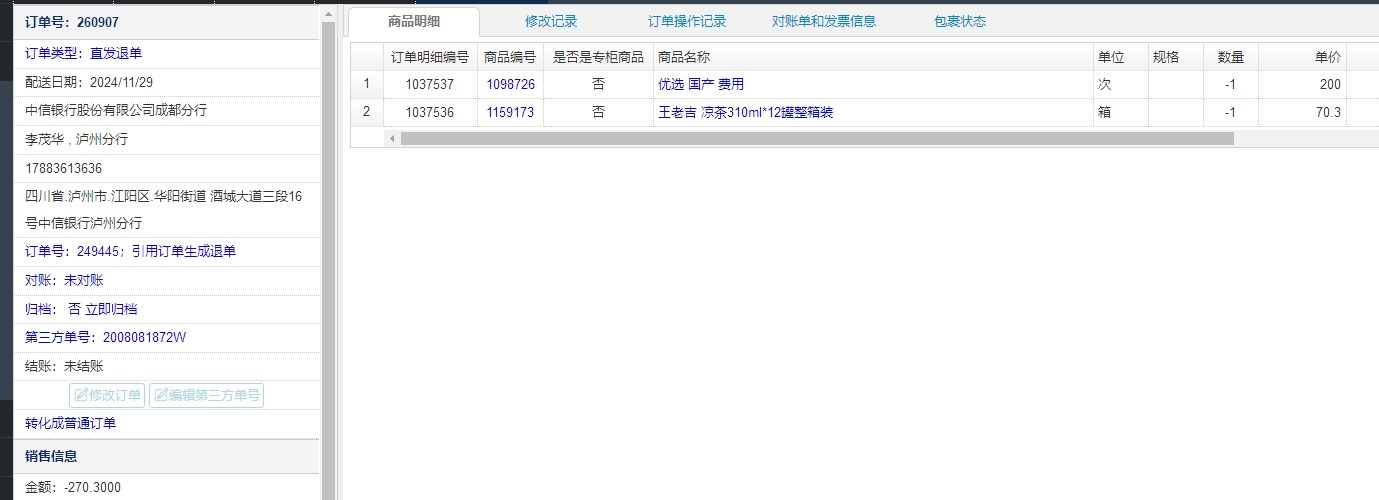This screenshot has height=500, width=1379.
Task: Switch to the 修改记录 tab
Action: click(x=551, y=21)
